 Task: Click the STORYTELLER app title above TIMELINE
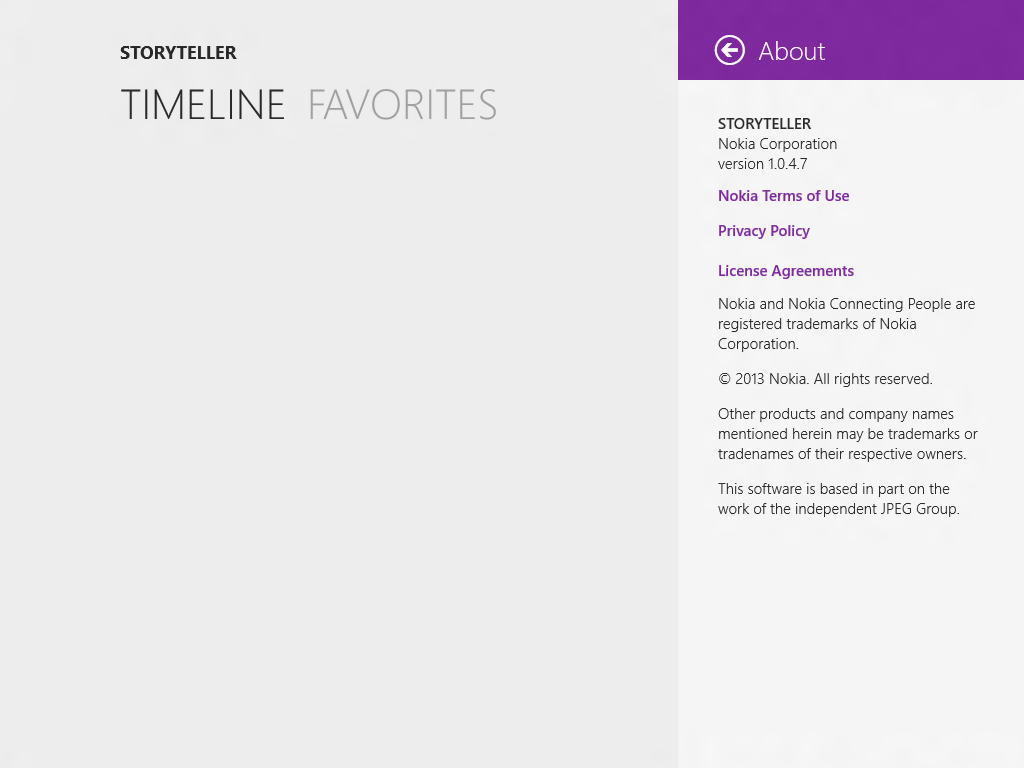[178, 53]
